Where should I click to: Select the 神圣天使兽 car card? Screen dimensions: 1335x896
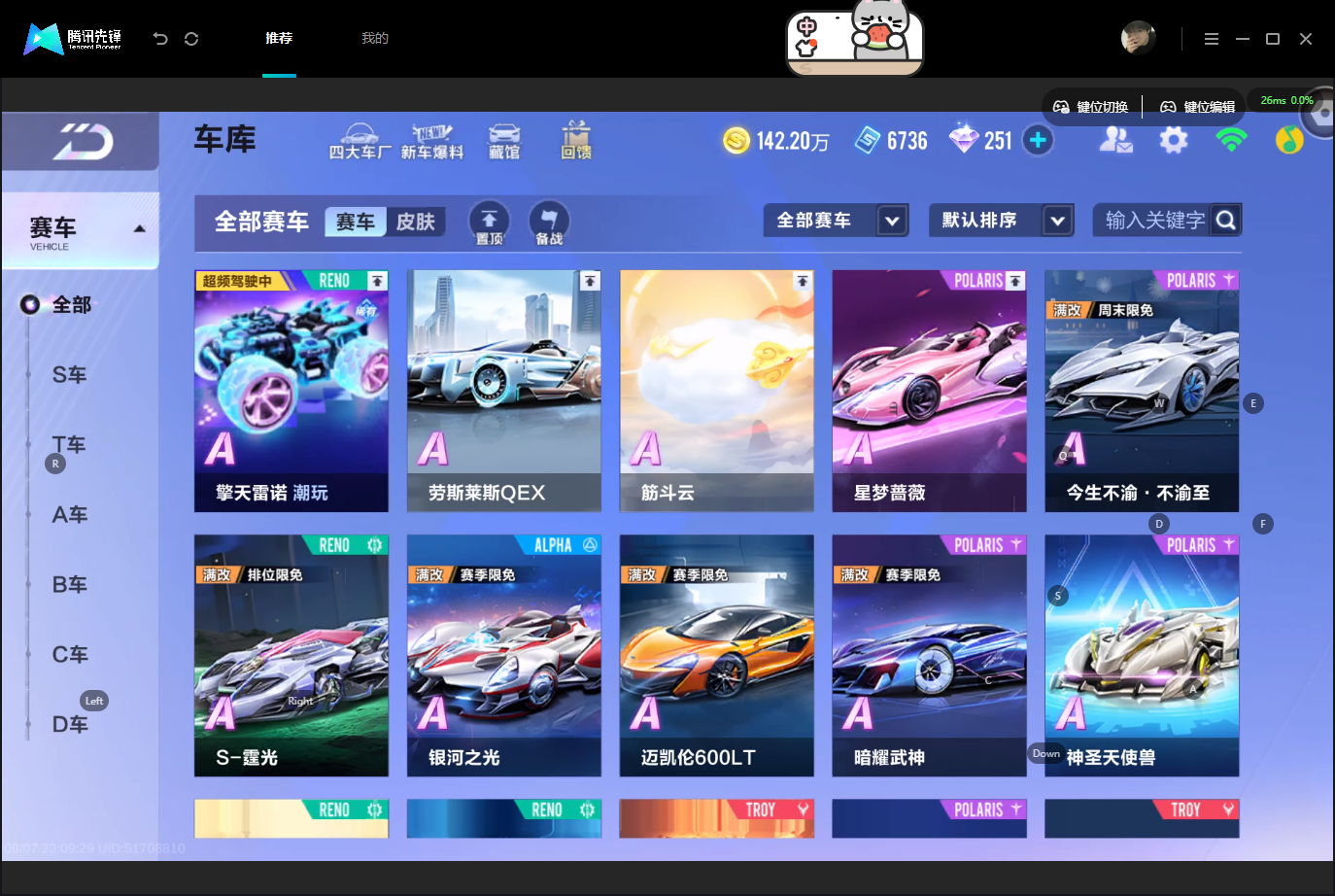tap(1142, 656)
